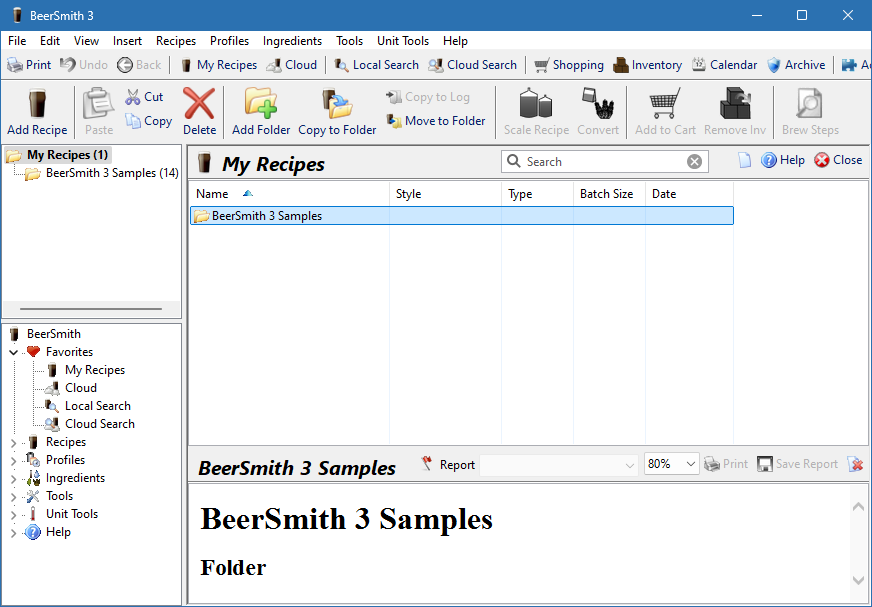Click Print in the report bar

[x=726, y=464]
